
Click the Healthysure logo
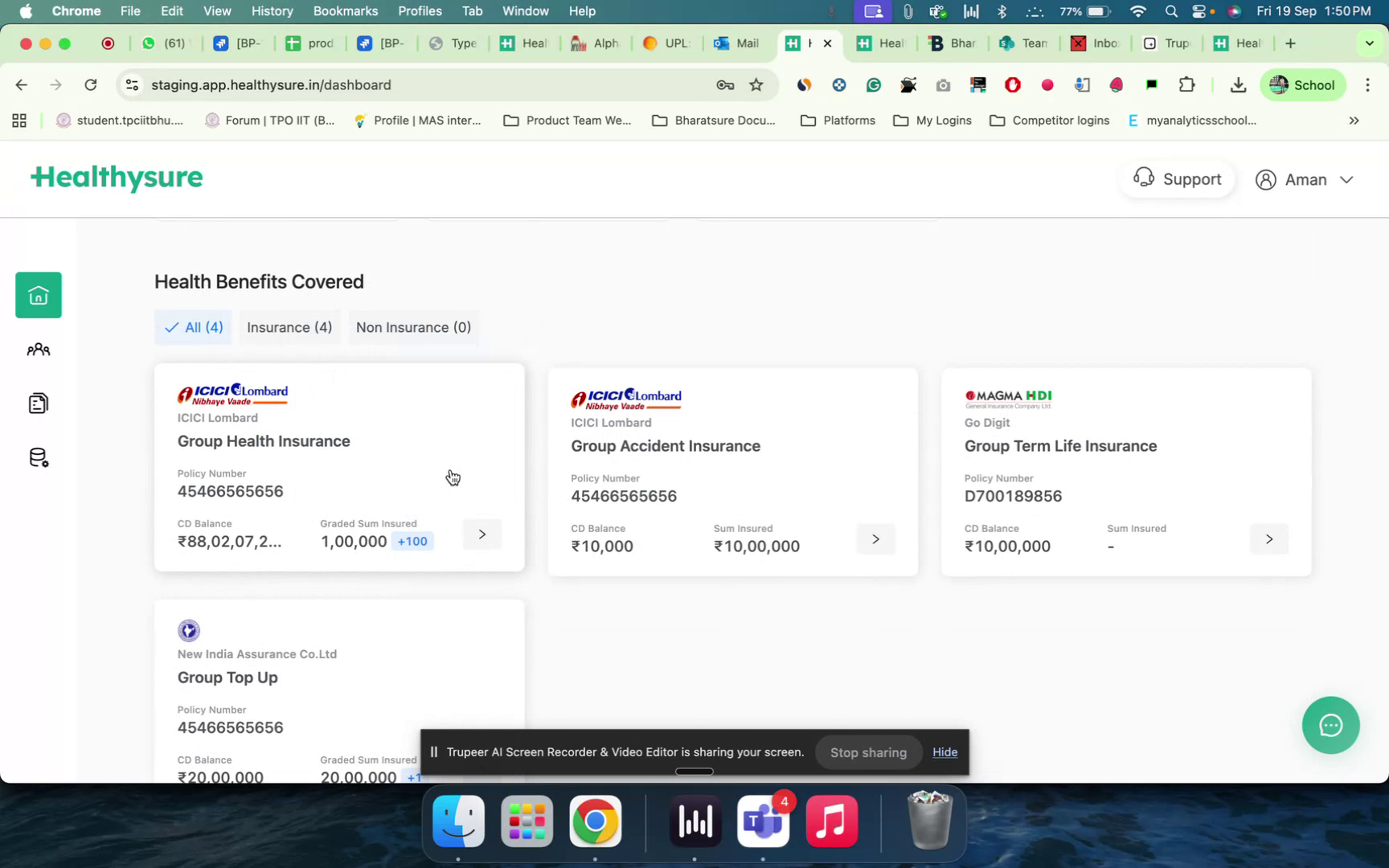117,178
